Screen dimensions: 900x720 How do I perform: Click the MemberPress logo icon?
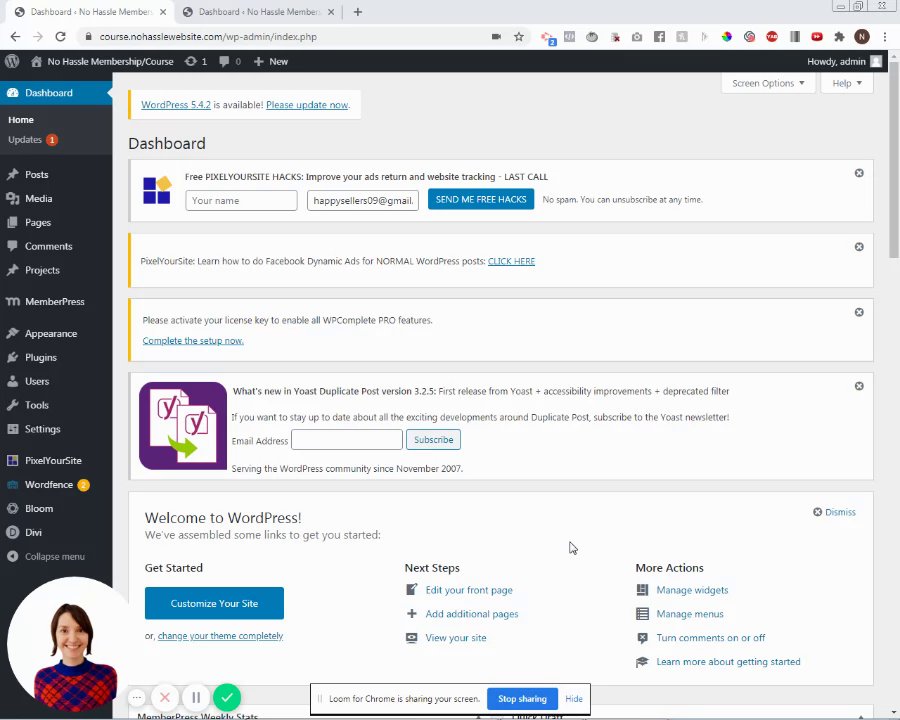pyautogui.click(x=13, y=301)
